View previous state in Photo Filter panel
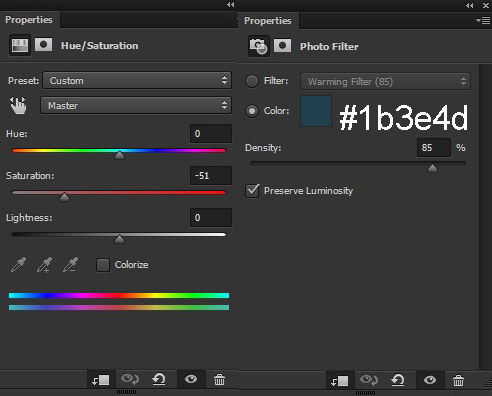Image resolution: width=492 pixels, height=396 pixels. [x=369, y=380]
